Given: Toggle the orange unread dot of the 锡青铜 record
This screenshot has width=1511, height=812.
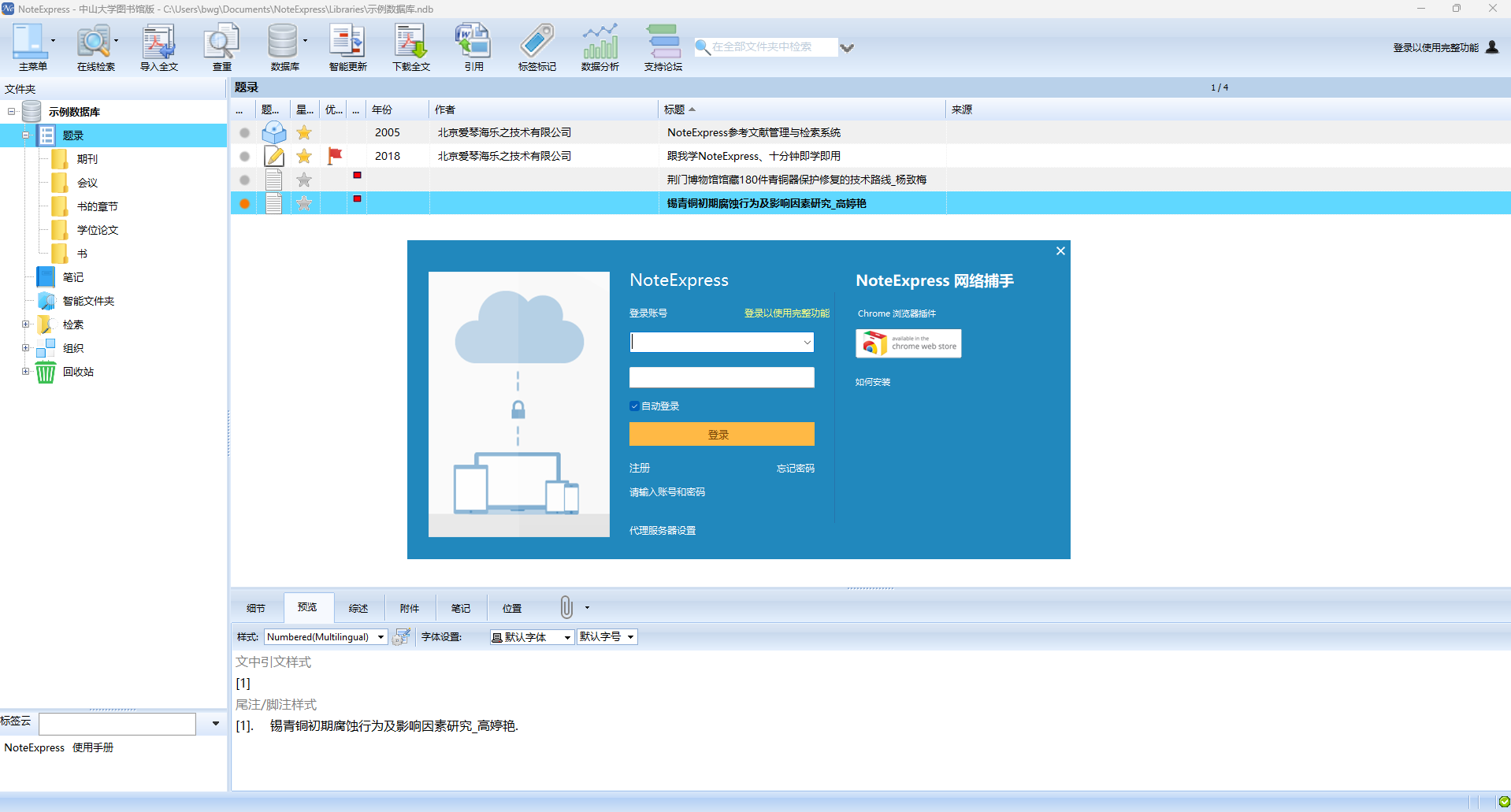Looking at the screenshot, I should tap(245, 204).
